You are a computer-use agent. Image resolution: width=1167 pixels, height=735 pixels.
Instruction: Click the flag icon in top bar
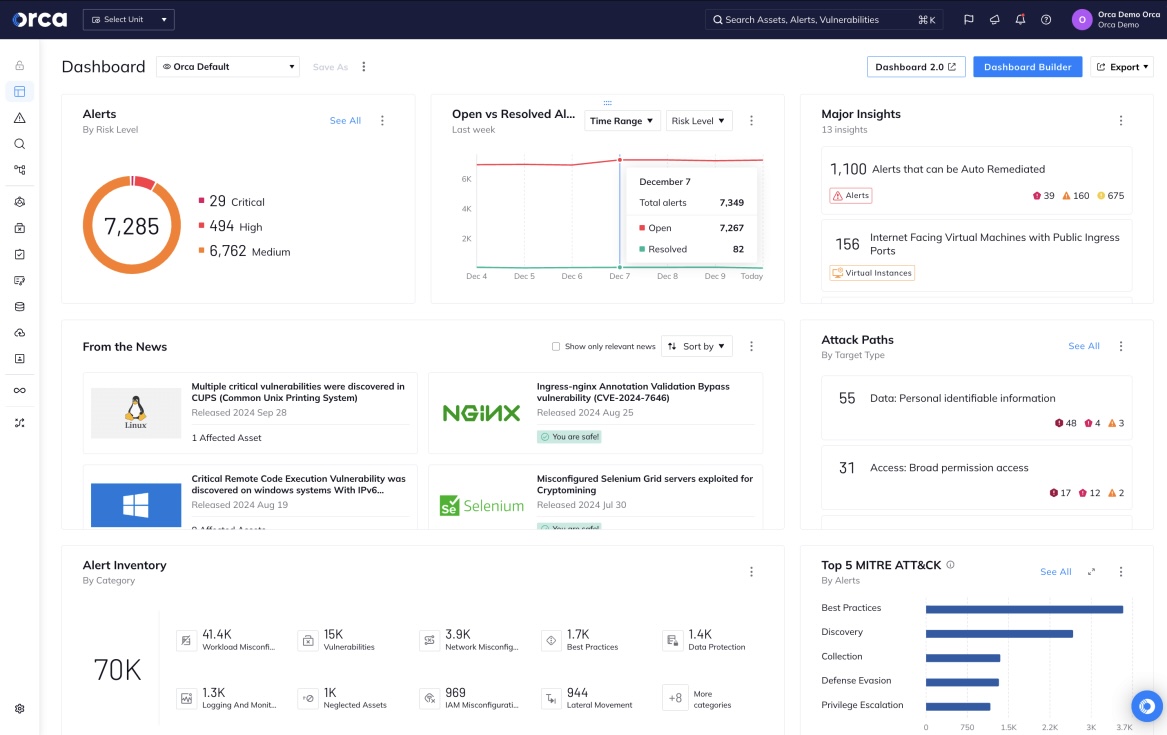pyautogui.click(x=968, y=19)
